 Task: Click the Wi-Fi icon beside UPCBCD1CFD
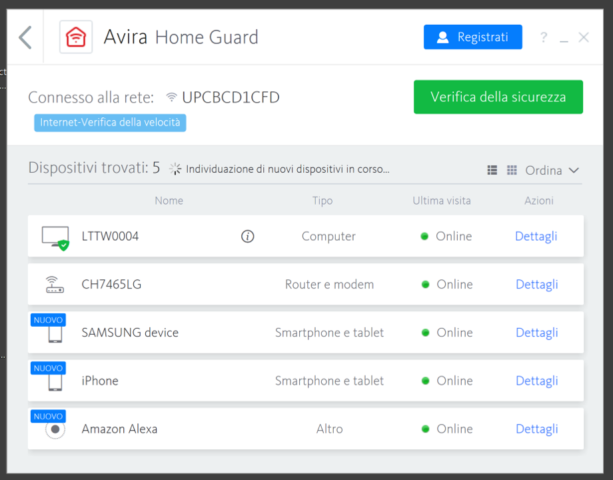click(x=171, y=97)
